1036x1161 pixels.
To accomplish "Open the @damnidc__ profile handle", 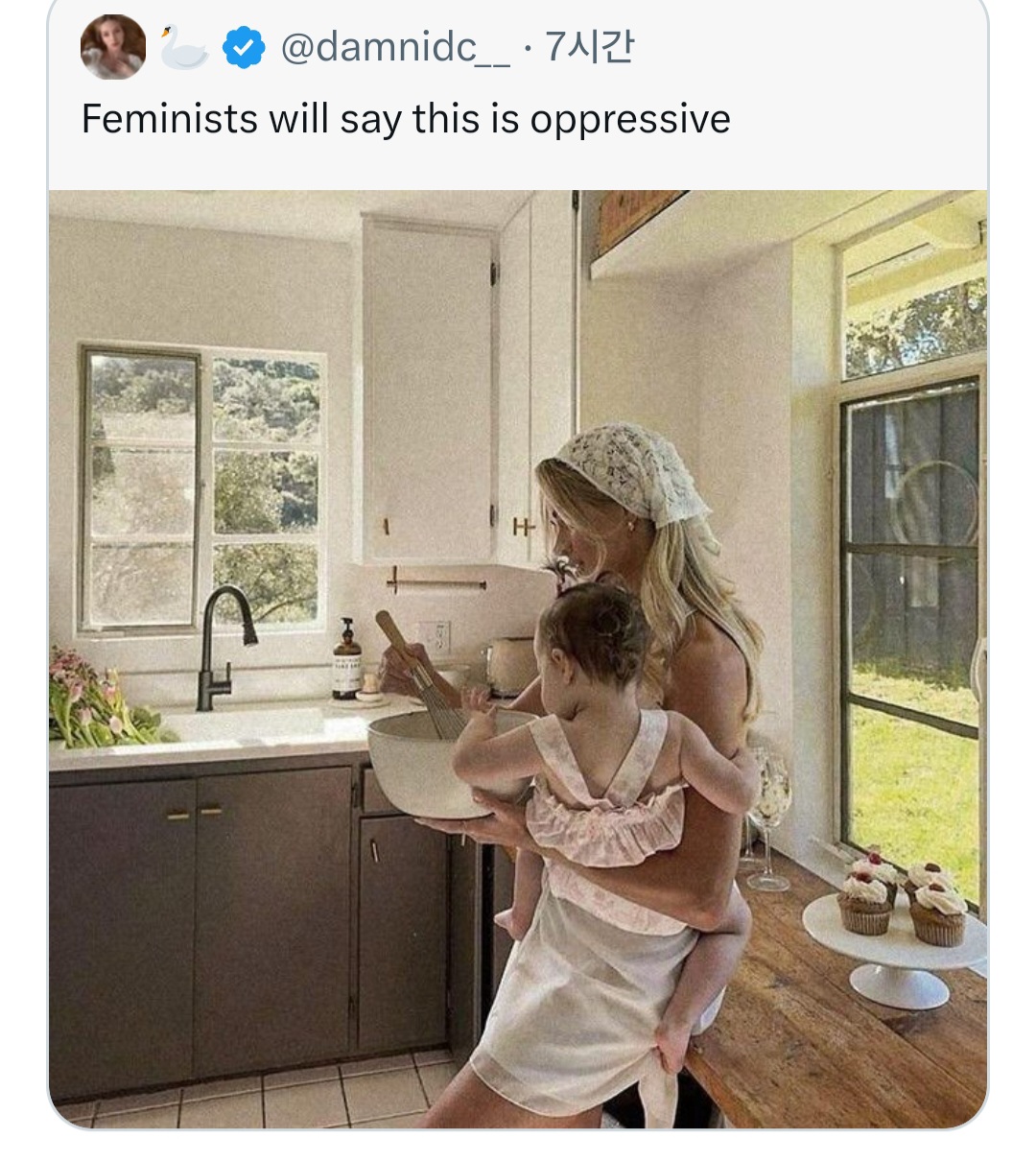I will coord(395,47).
